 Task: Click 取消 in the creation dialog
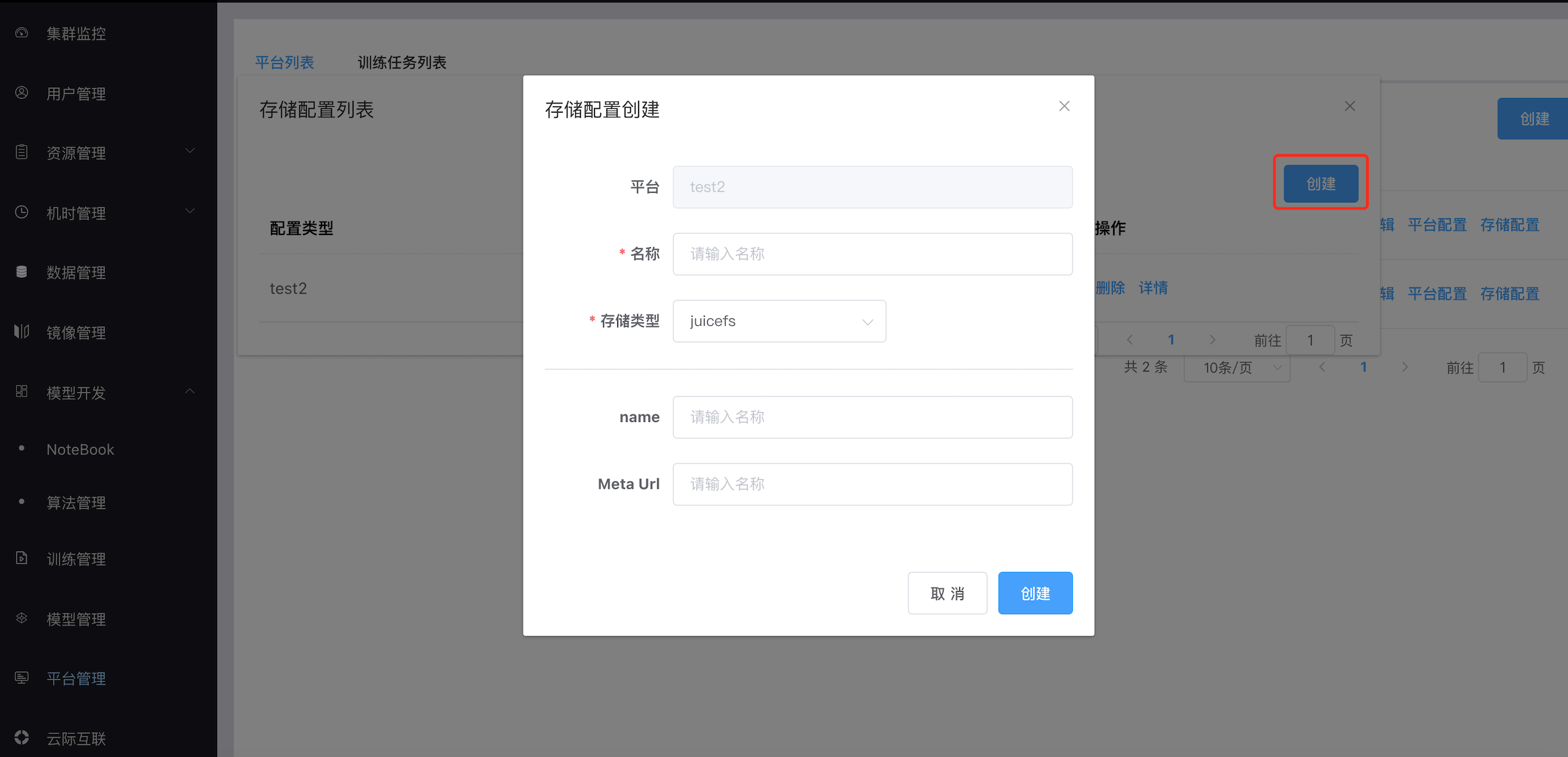[947, 593]
